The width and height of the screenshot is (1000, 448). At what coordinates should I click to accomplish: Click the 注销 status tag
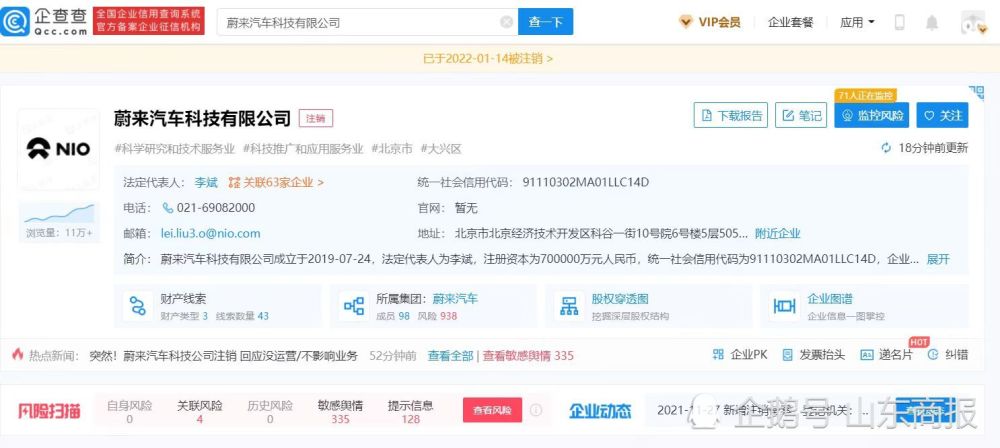click(x=316, y=119)
